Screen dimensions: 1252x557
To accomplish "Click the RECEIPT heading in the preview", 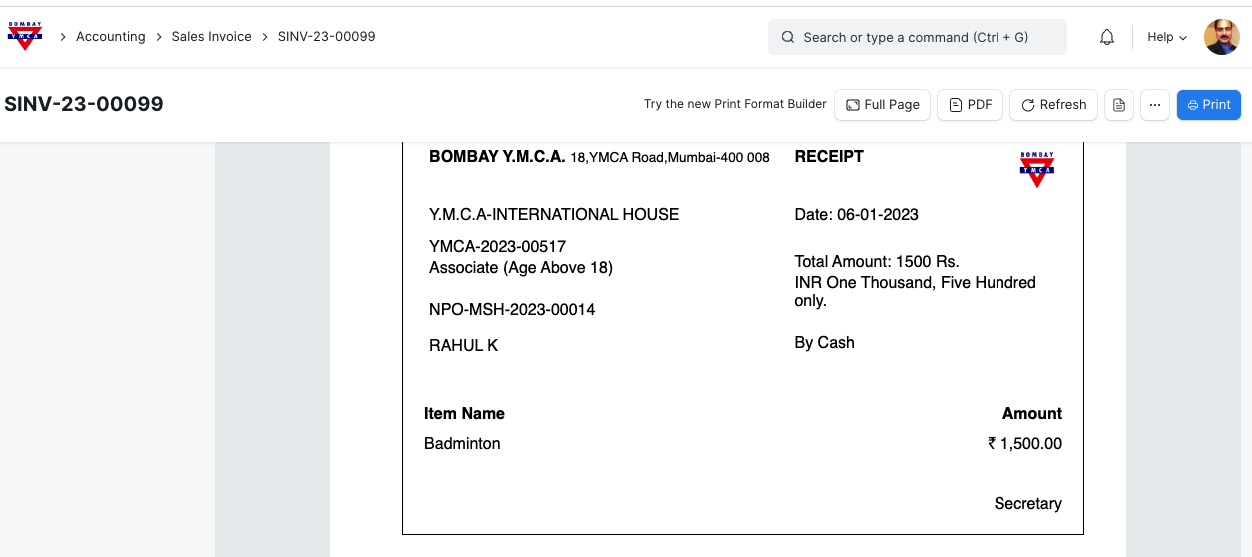I will pos(829,157).
